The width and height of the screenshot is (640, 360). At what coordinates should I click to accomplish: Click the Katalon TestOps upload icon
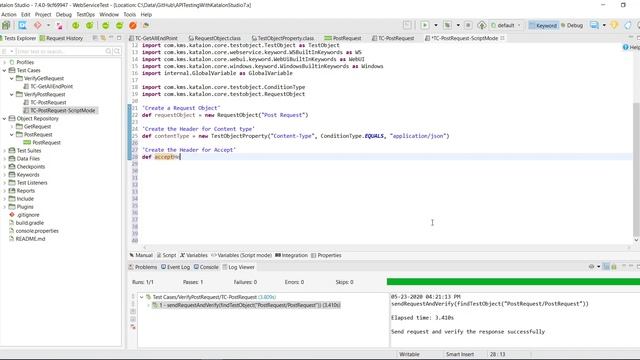[482, 25]
